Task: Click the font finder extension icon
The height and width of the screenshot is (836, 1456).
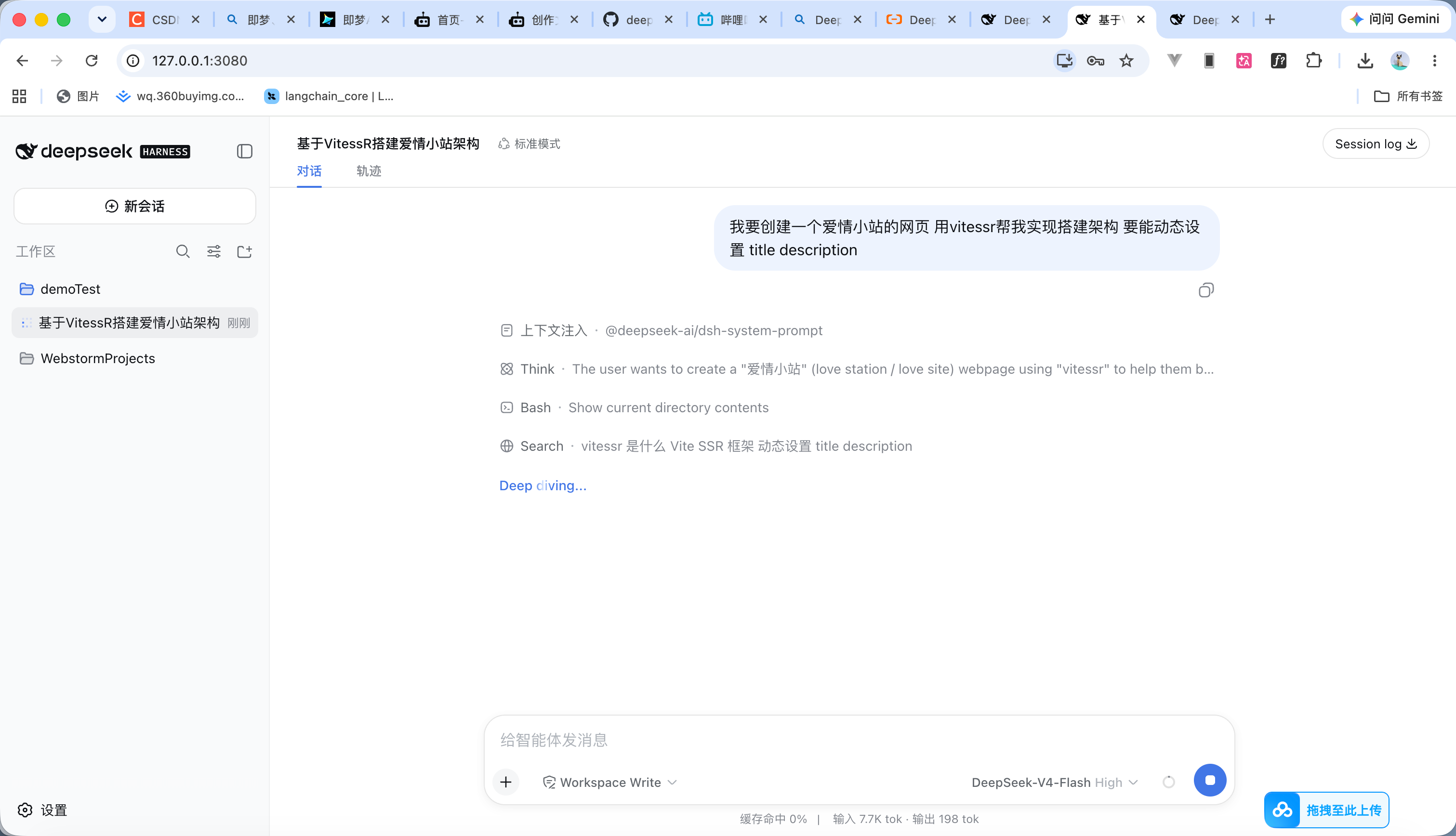Action: (1279, 60)
